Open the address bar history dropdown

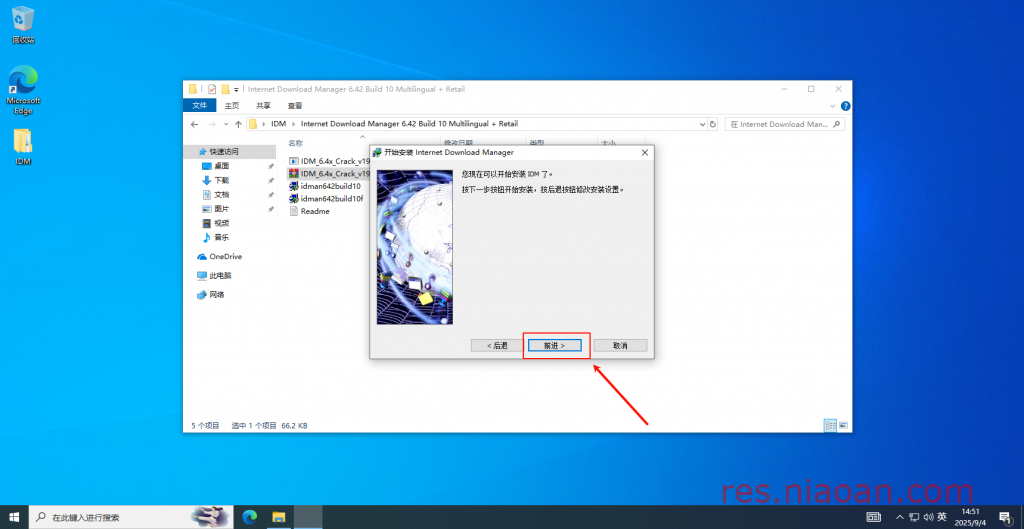[x=703, y=124]
